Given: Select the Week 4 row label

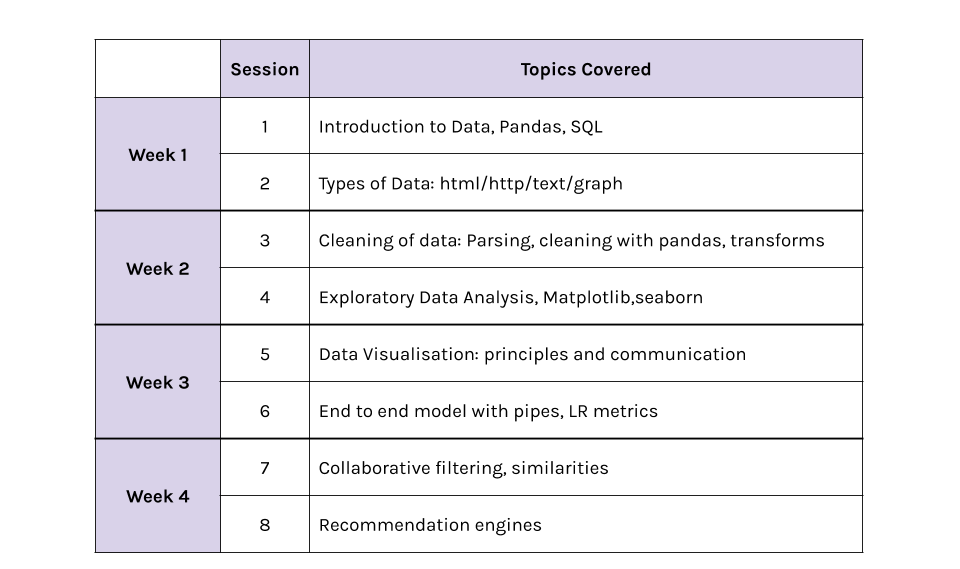Looking at the screenshot, I should click(x=158, y=496).
